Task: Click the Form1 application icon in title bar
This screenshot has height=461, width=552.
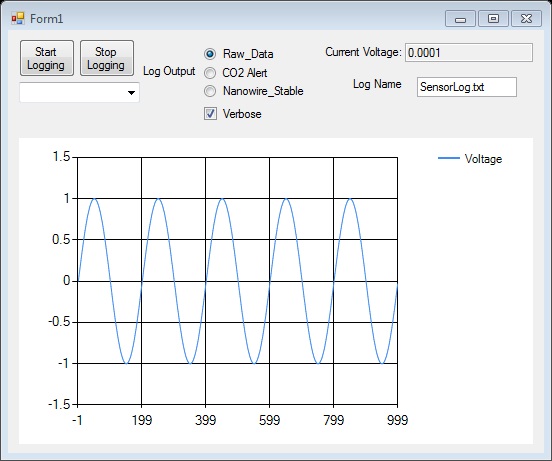Action: point(18,18)
